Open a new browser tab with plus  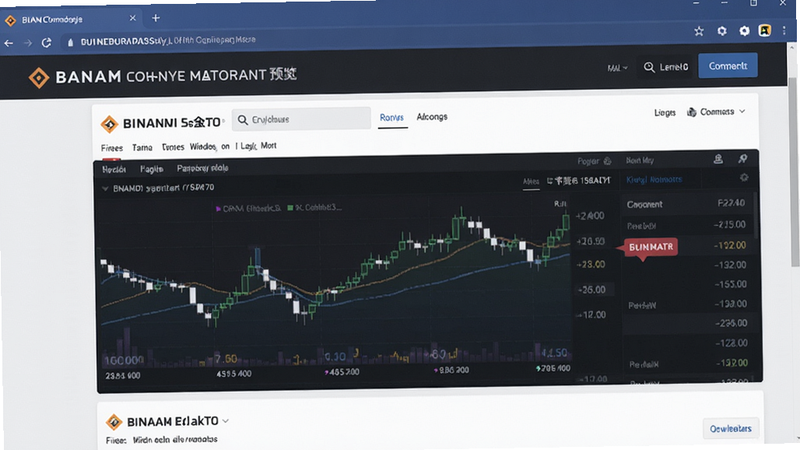(156, 18)
